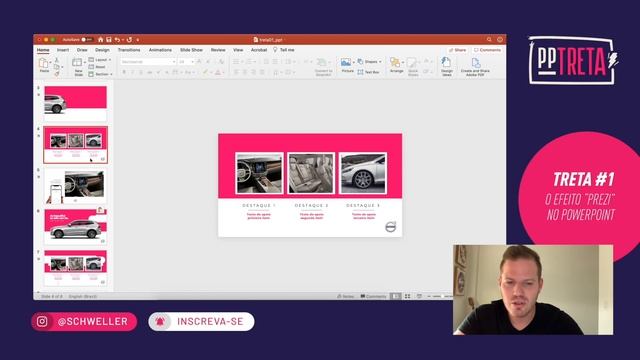
Task: Click the Redo/Repeat icon
Action: click(x=129, y=40)
